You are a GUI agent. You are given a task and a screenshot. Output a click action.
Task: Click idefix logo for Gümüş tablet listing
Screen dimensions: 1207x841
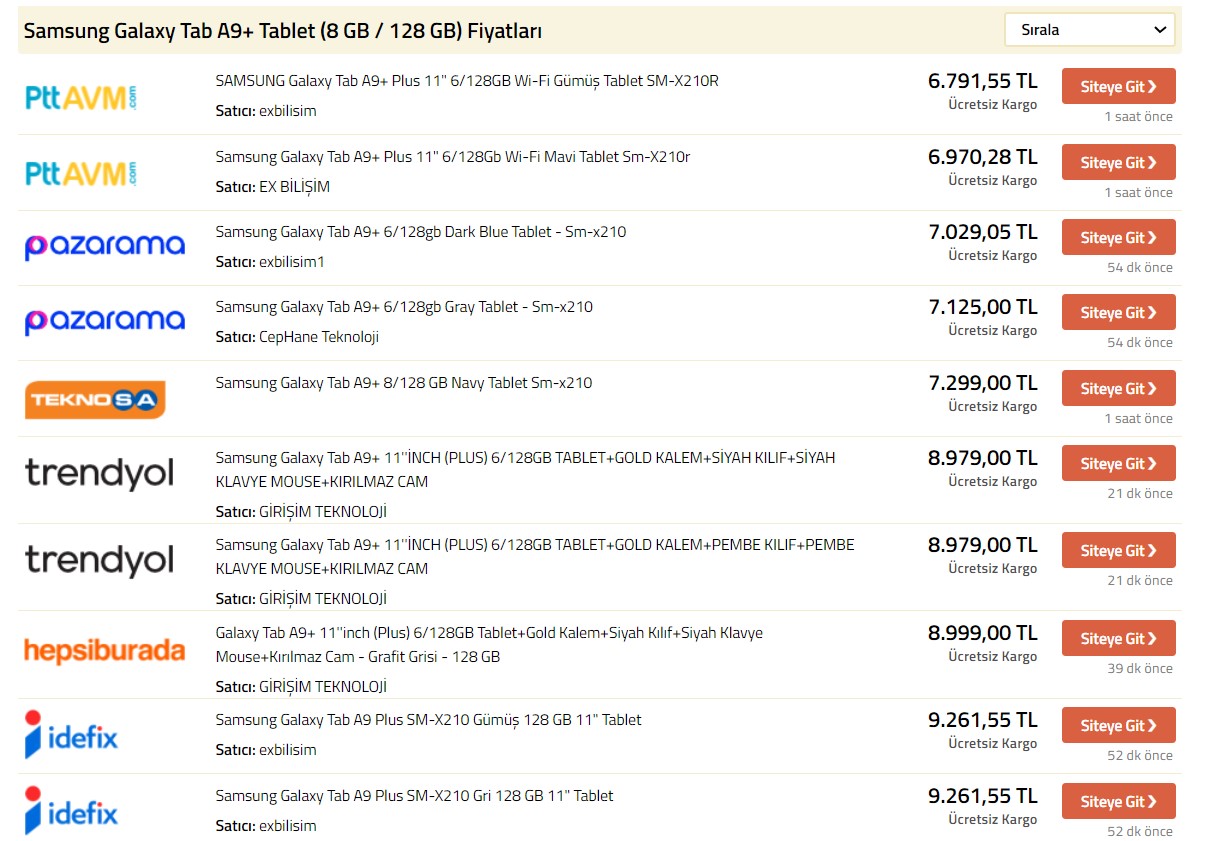71,736
